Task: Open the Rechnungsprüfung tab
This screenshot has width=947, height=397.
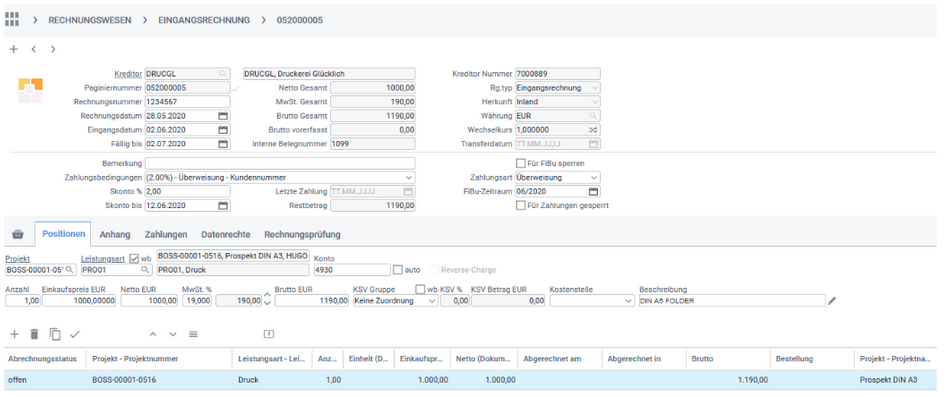Action: tap(303, 234)
